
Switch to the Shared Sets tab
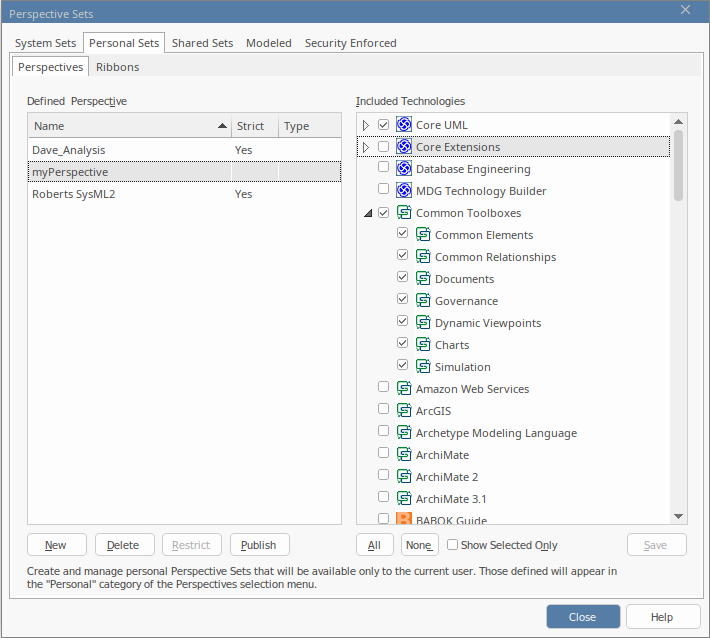point(202,43)
